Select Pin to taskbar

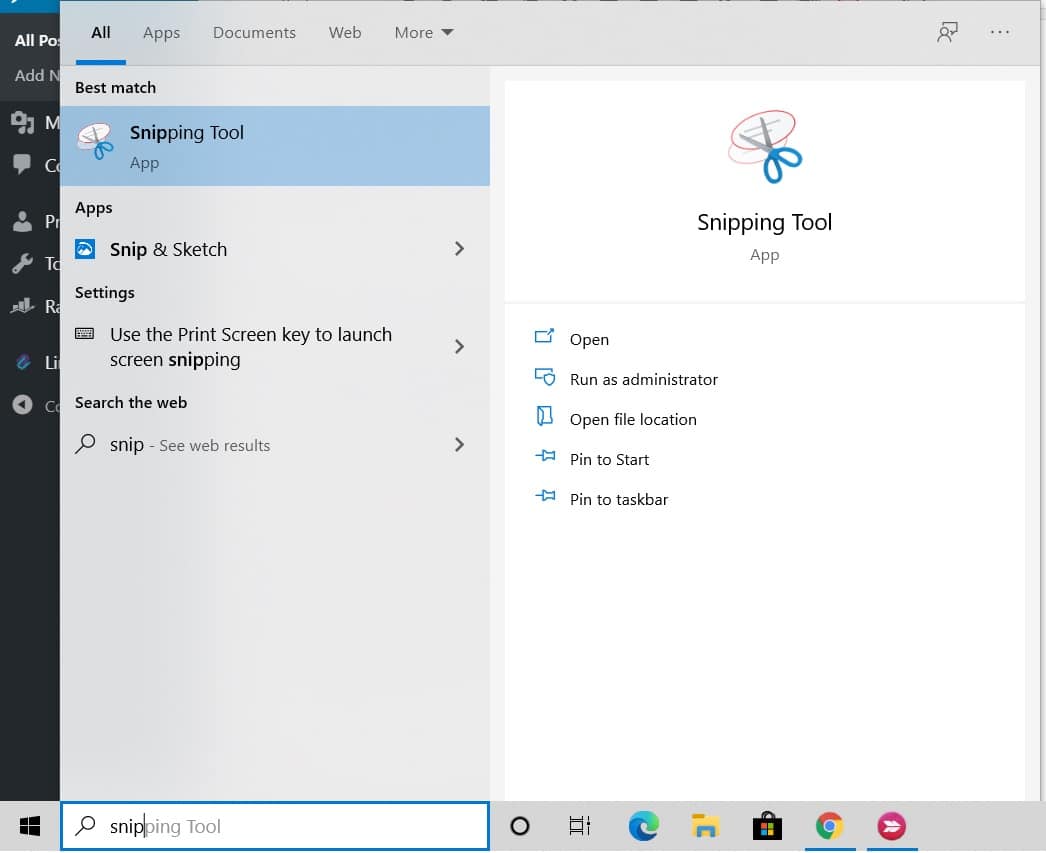point(619,500)
